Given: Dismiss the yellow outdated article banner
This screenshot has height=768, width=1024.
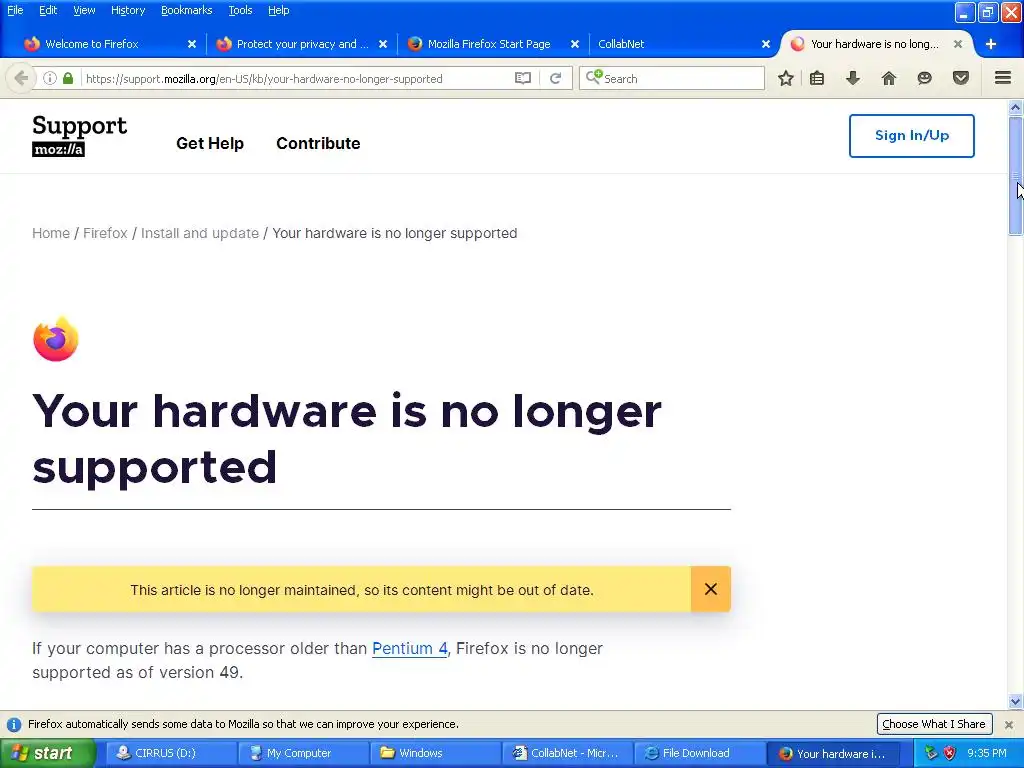Looking at the screenshot, I should pyautogui.click(x=711, y=589).
